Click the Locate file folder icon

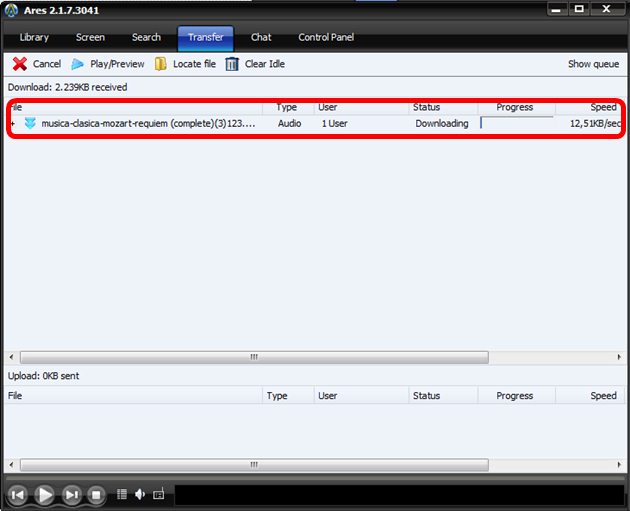[161, 64]
